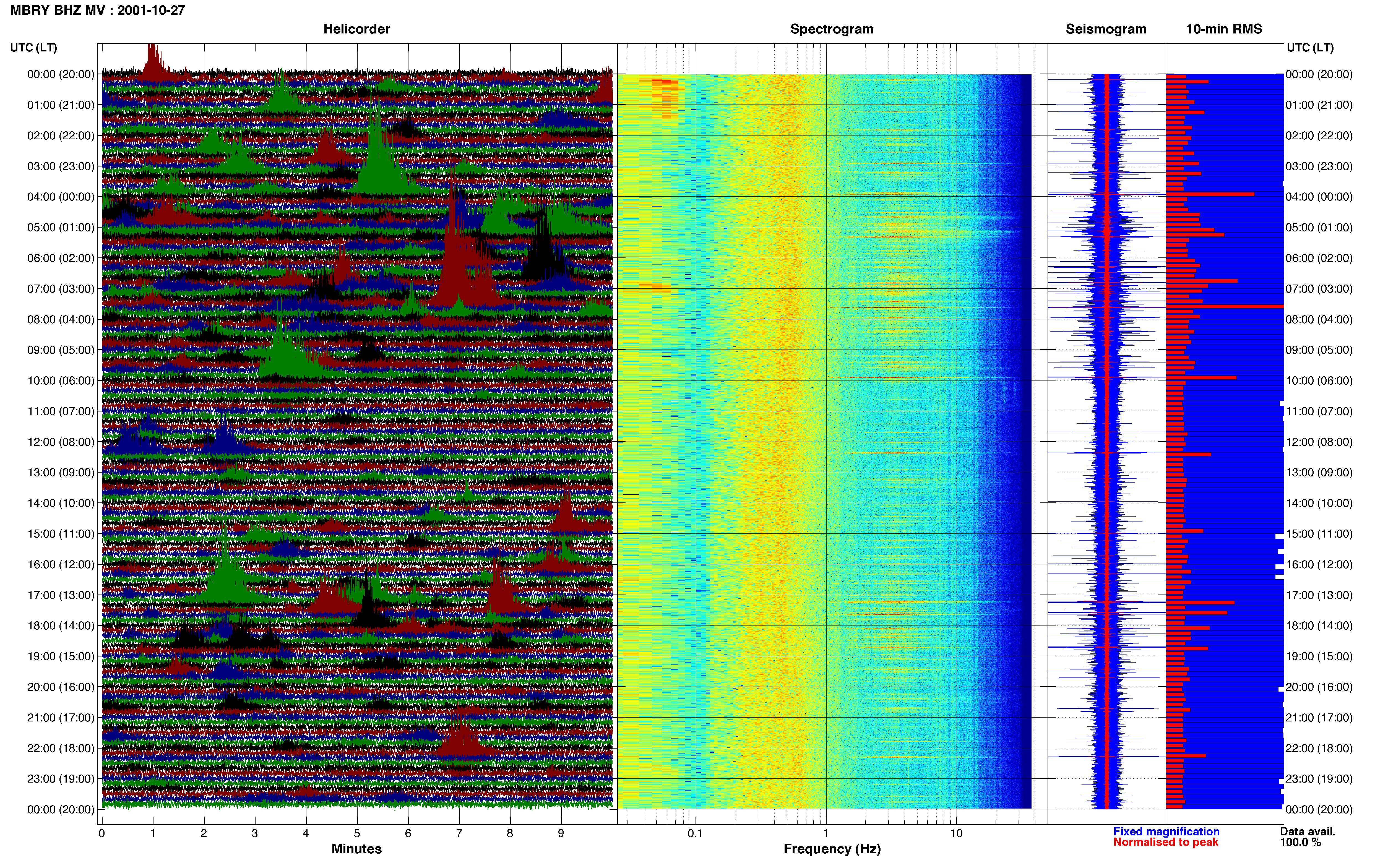This screenshot has height=868, width=1388.
Task: Click the '10-min RMS' panel heading
Action: point(1224,29)
